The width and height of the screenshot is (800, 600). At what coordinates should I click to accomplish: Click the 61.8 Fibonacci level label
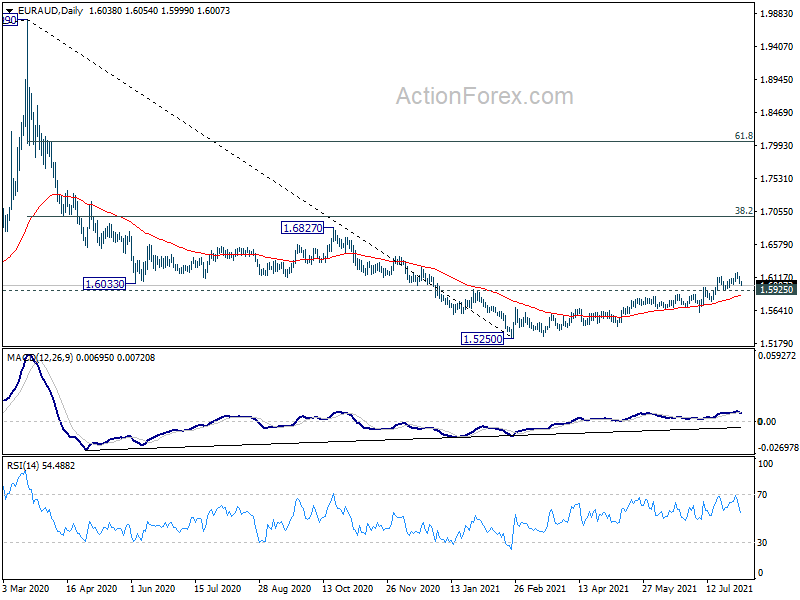tap(743, 136)
